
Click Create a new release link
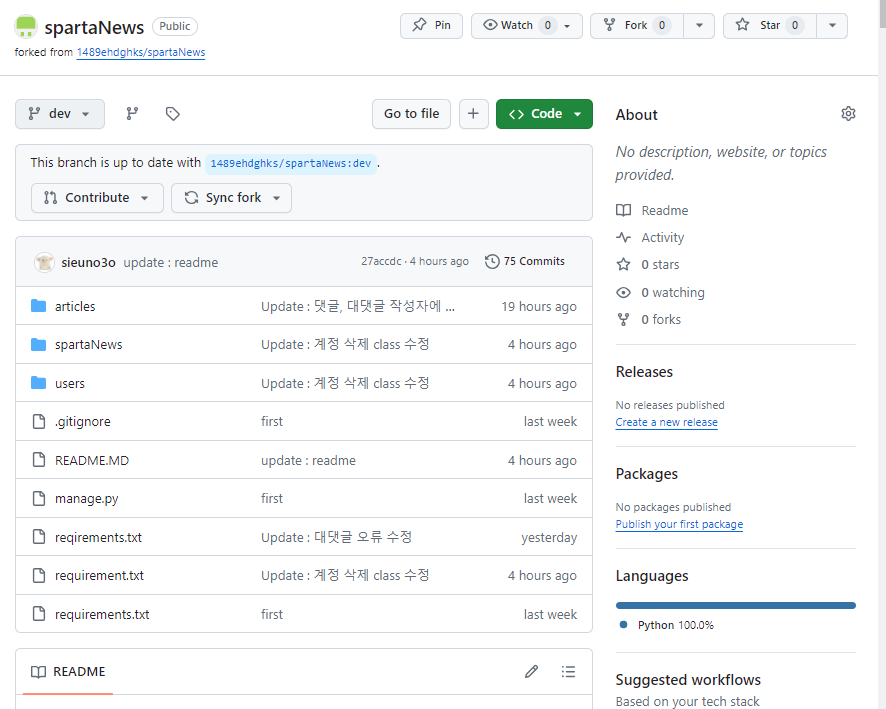(666, 422)
